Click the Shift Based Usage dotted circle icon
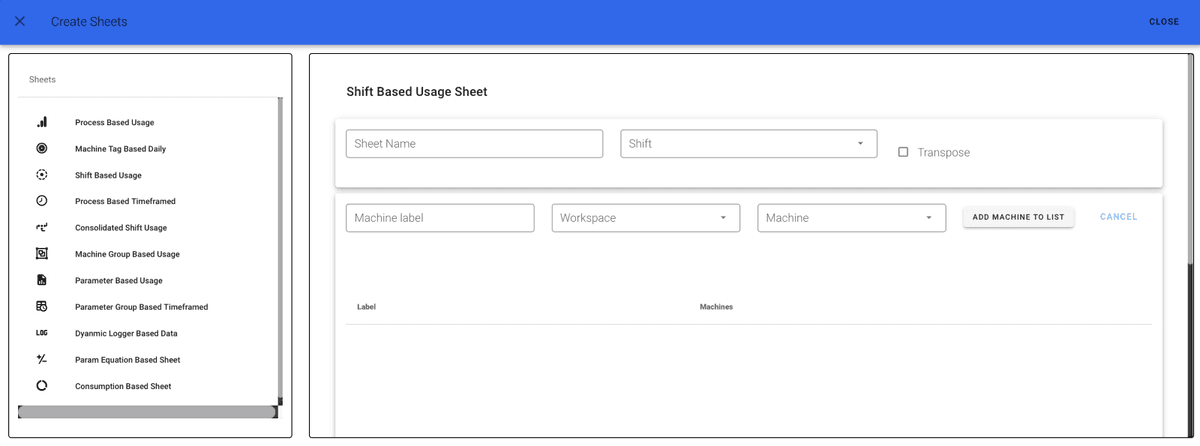Viewport: 1200px width, 446px height. tap(42, 175)
